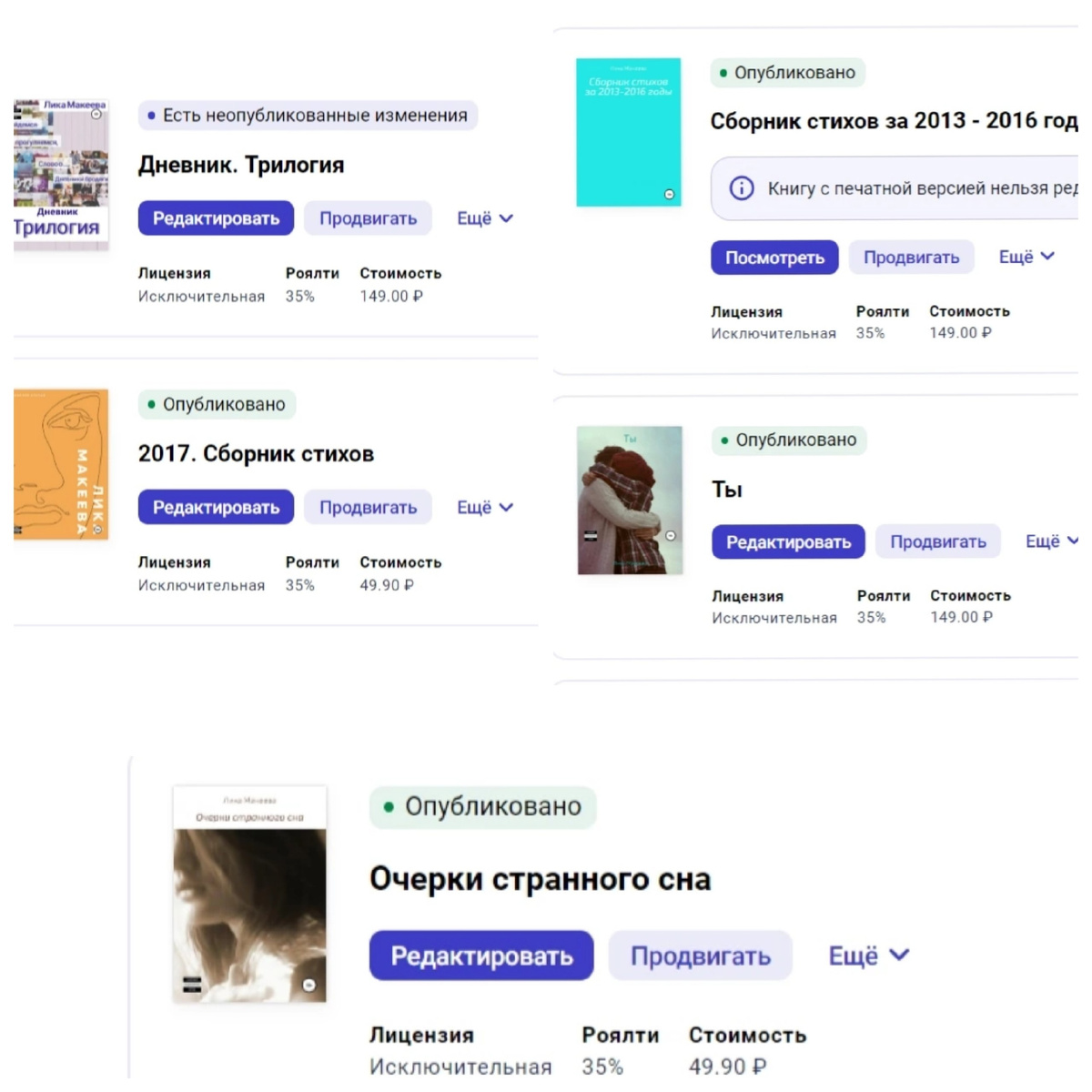Open the Ещё dropdown for the book Ты
This screenshot has height=1092, width=1092.
click(x=1051, y=541)
